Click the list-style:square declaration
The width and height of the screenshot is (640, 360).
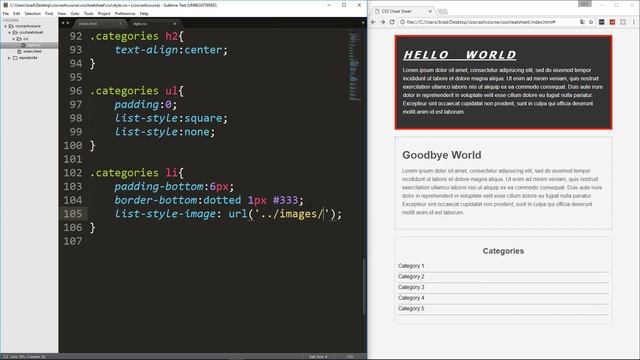(x=171, y=118)
